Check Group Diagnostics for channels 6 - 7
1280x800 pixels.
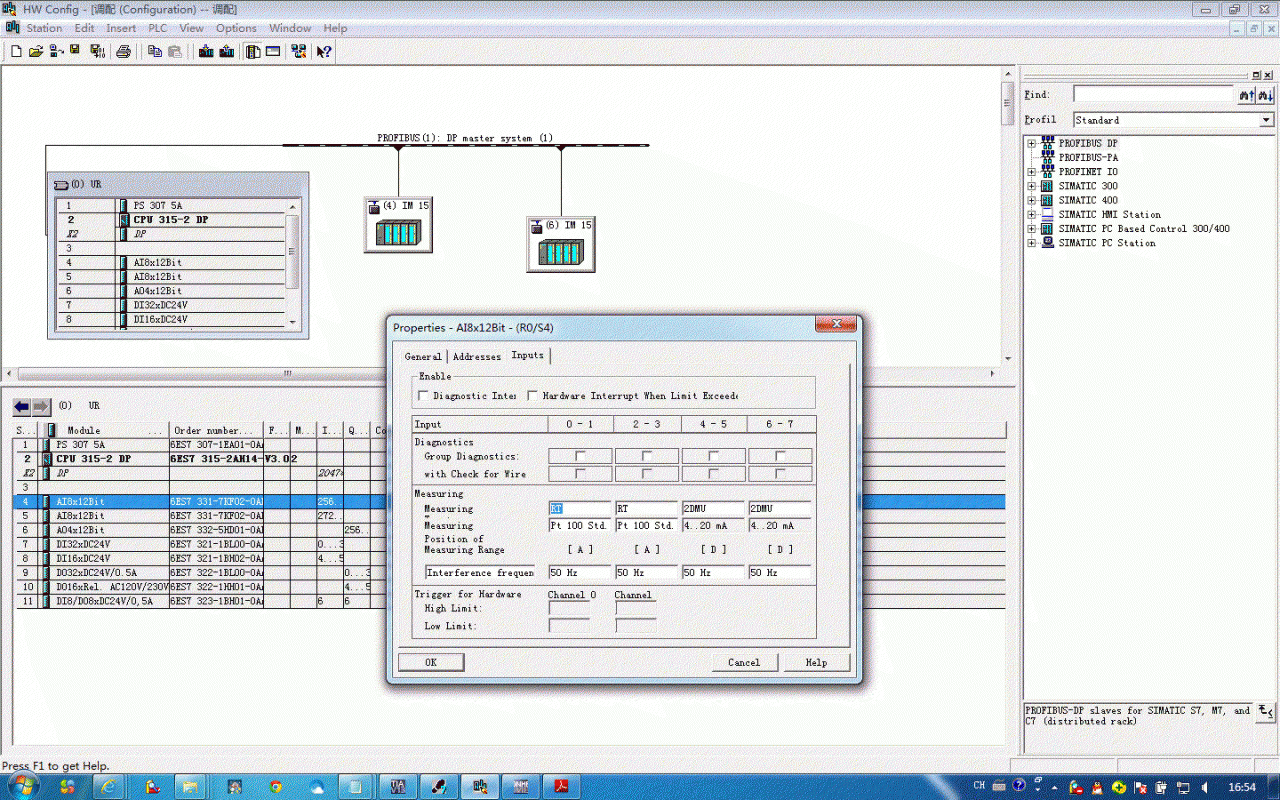781,456
